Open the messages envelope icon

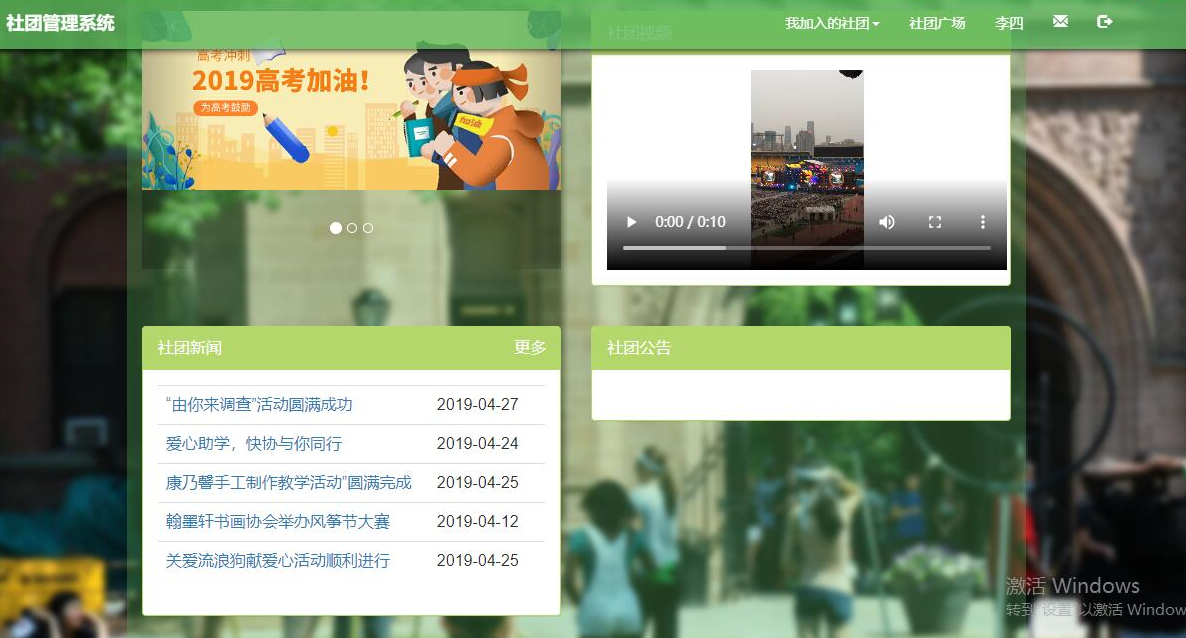point(1060,22)
